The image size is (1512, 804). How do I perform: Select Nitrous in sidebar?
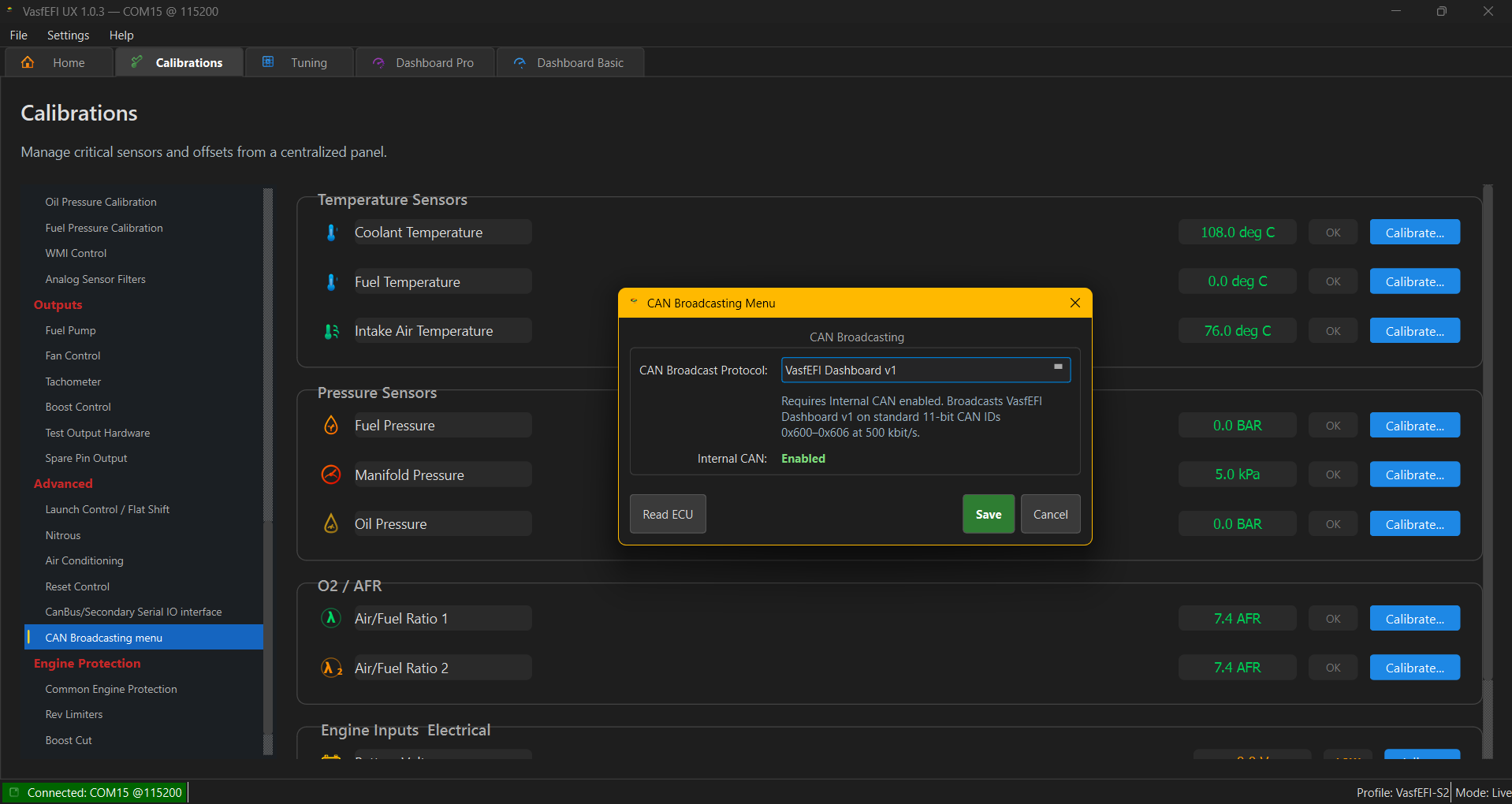tap(144, 535)
